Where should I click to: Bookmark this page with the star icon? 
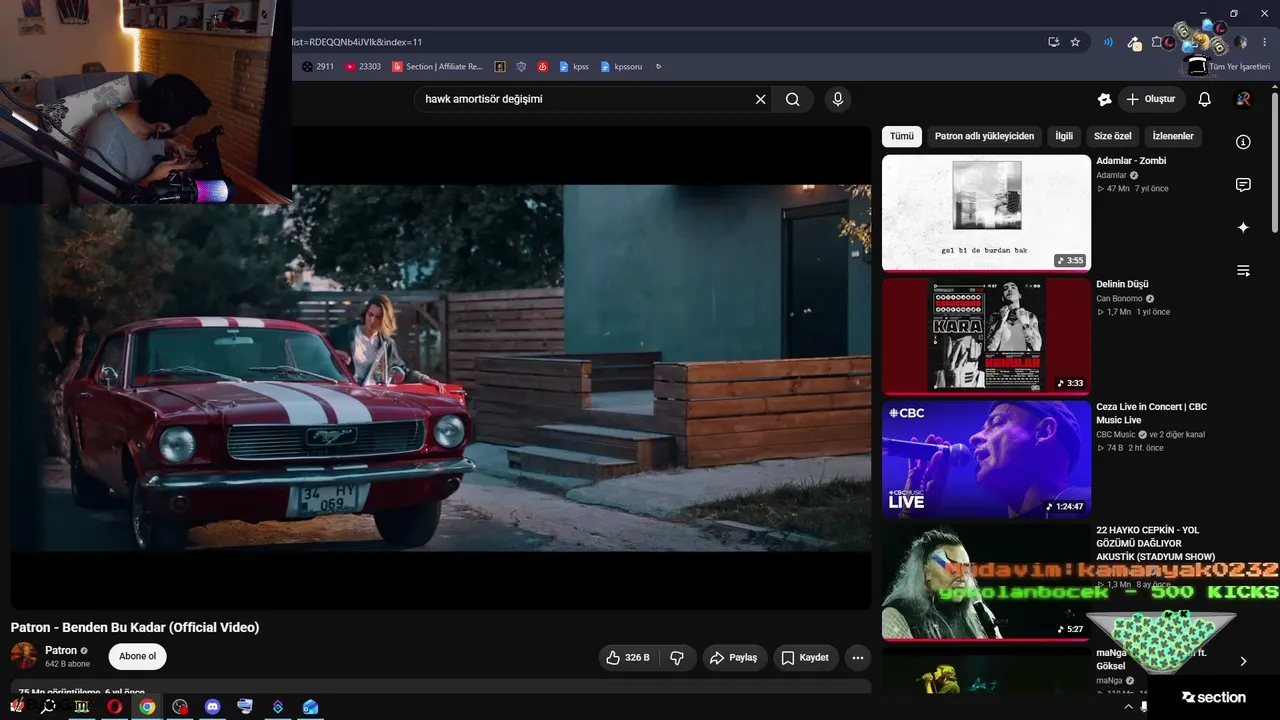tap(1075, 42)
